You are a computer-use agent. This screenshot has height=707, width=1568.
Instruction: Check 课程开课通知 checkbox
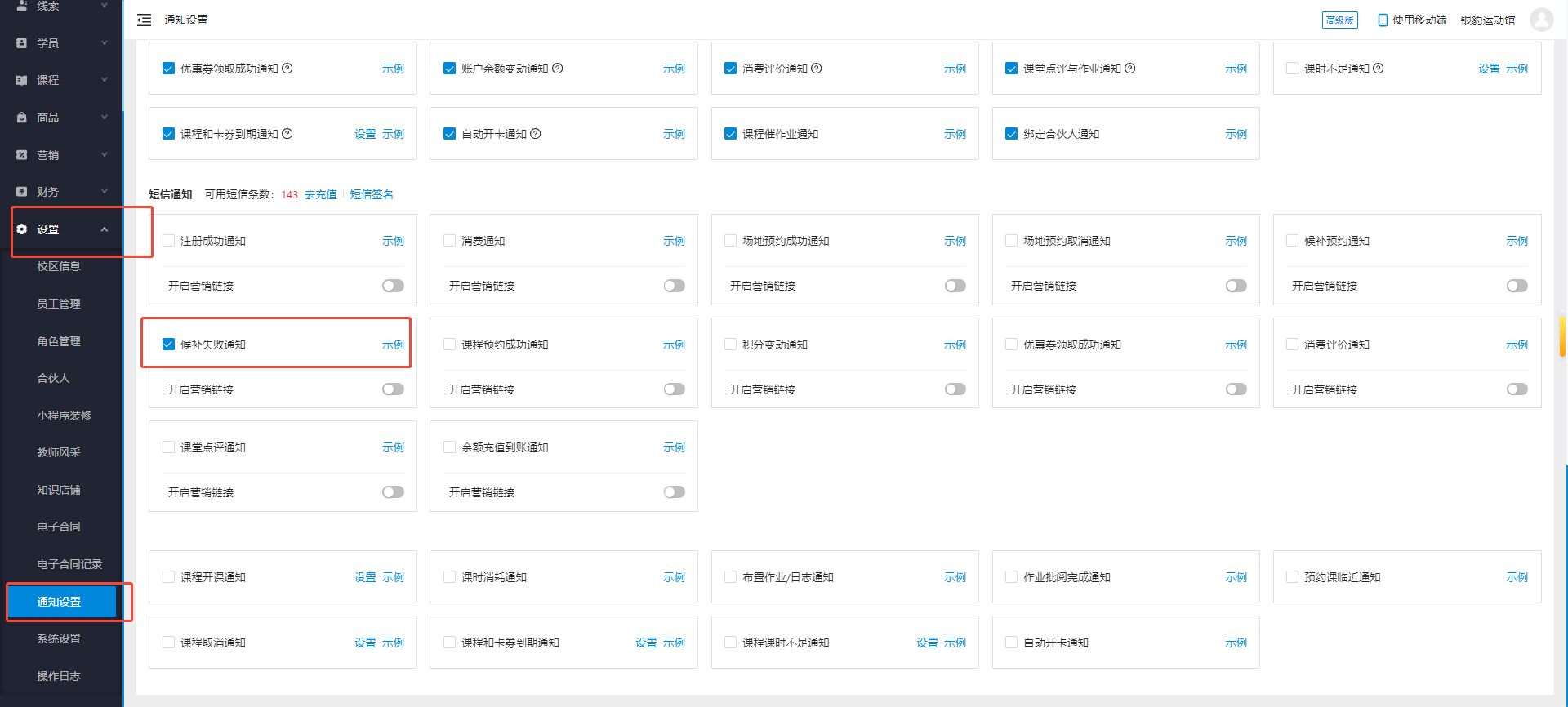168,577
